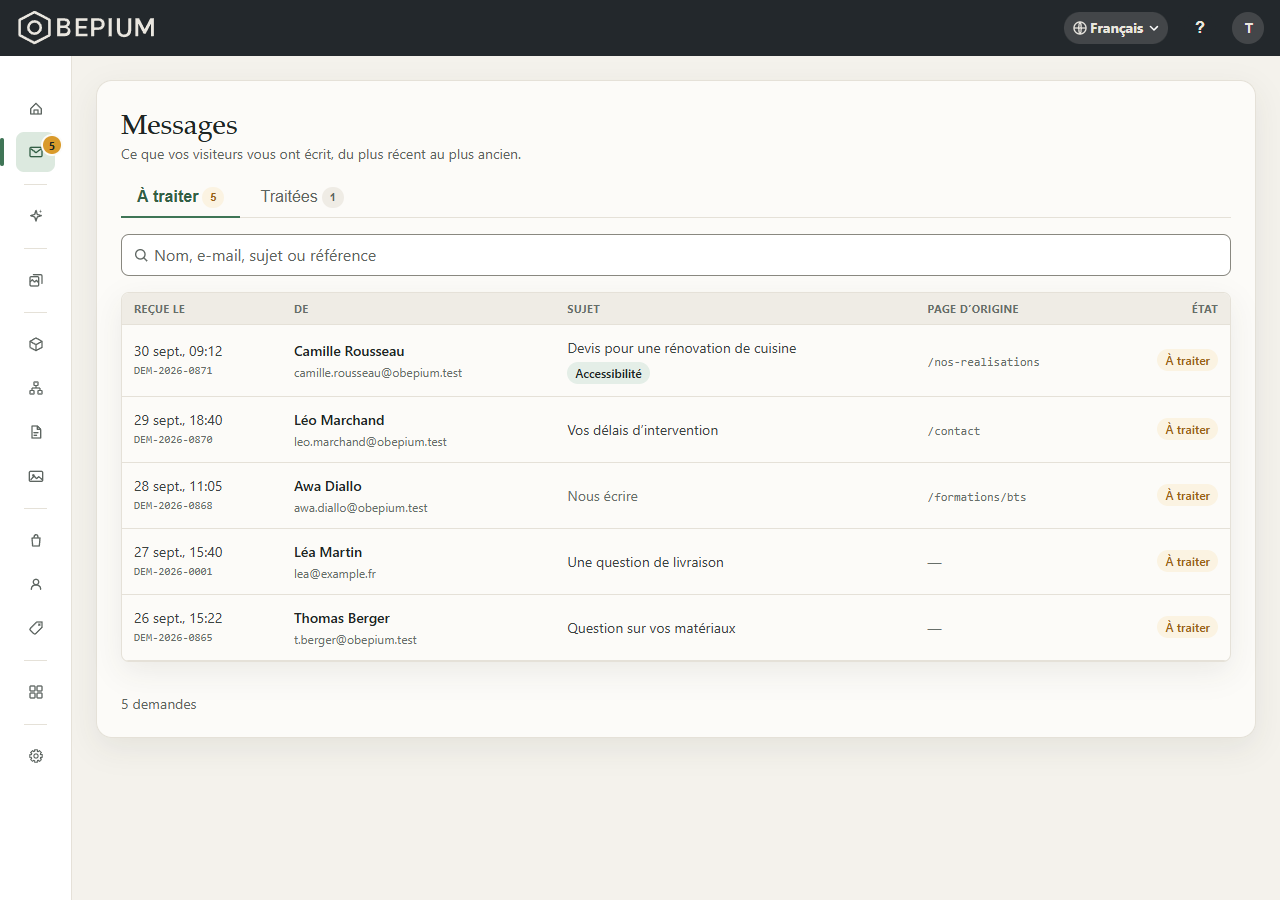Switch to the Traitées tab

pos(302,197)
